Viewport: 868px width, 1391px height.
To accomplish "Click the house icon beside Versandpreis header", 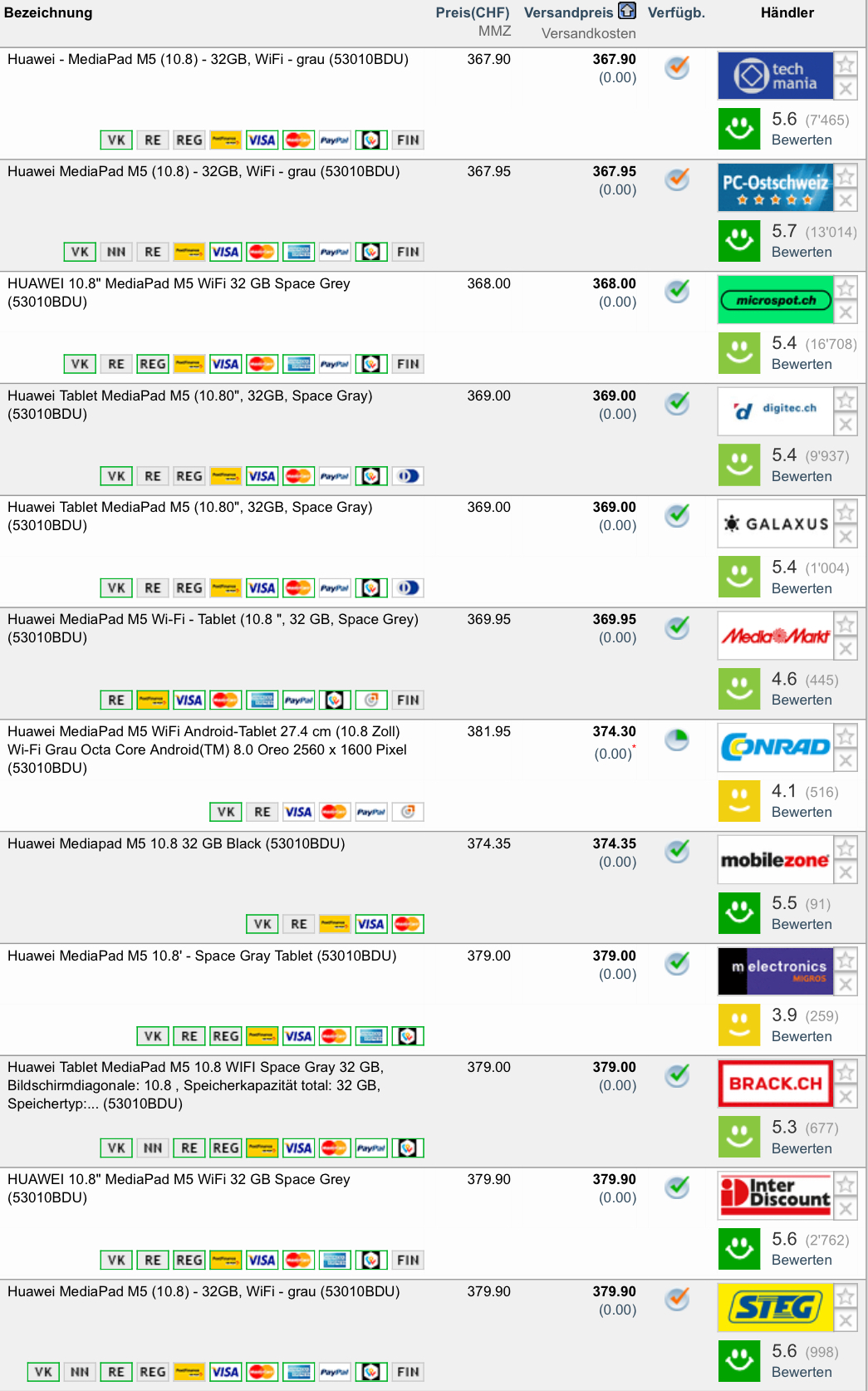I will (627, 11).
